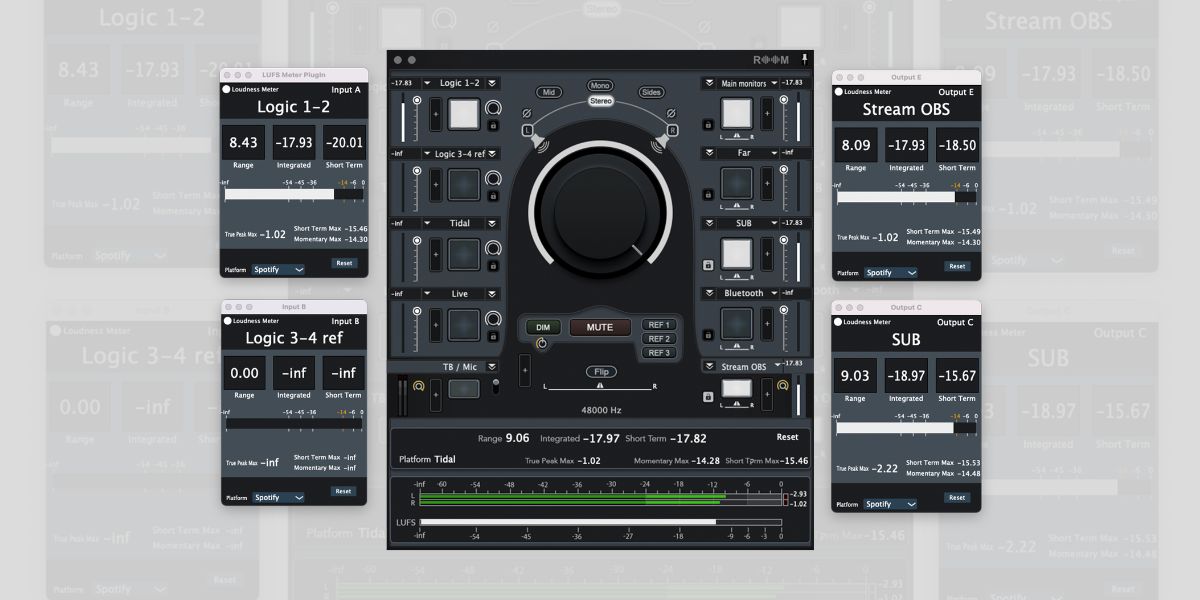
Task: Open the dropdown arrow left of Tidal
Action: point(427,224)
